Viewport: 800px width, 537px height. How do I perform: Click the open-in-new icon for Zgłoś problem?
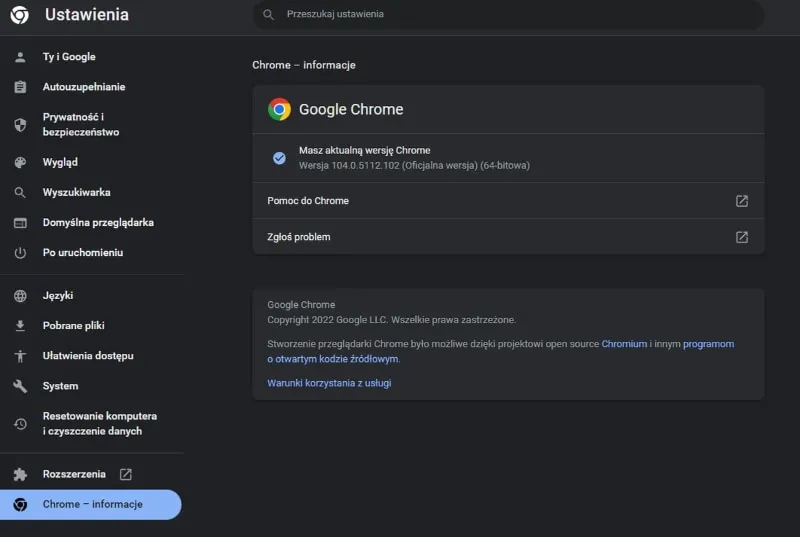(x=742, y=237)
